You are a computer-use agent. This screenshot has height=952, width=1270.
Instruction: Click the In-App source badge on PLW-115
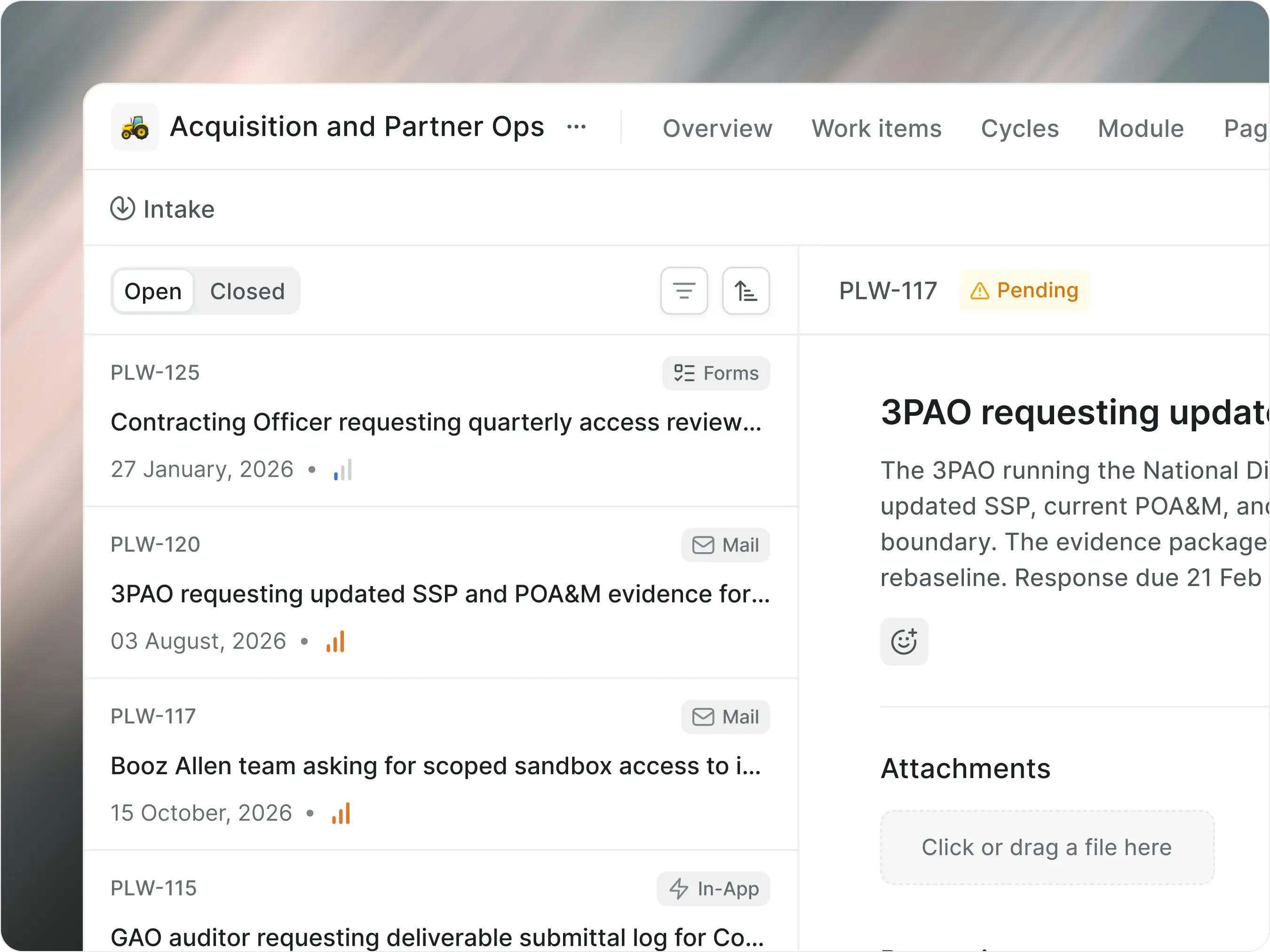tap(714, 889)
